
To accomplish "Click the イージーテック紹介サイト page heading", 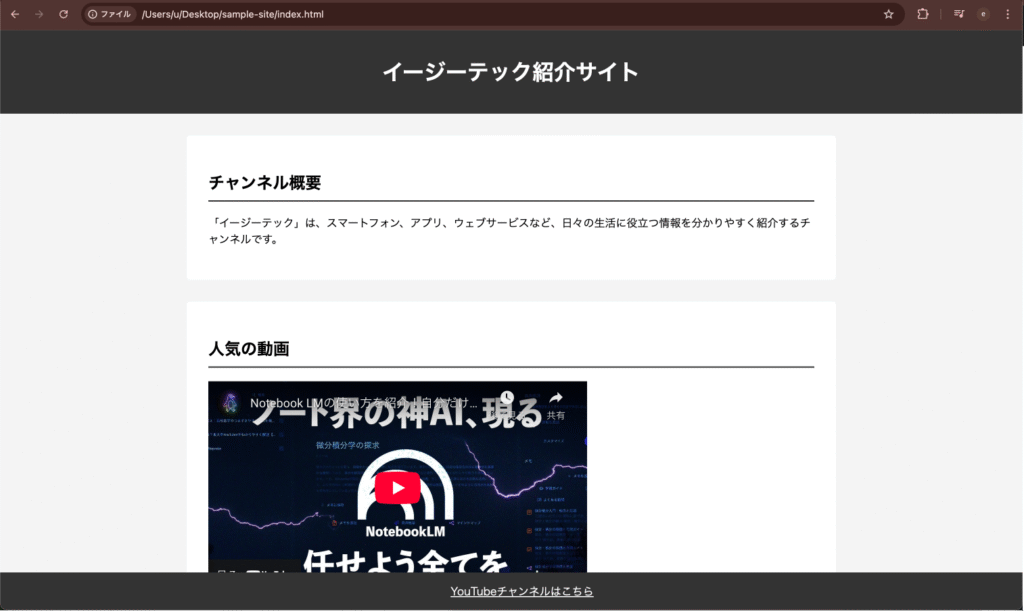I will click(511, 72).
